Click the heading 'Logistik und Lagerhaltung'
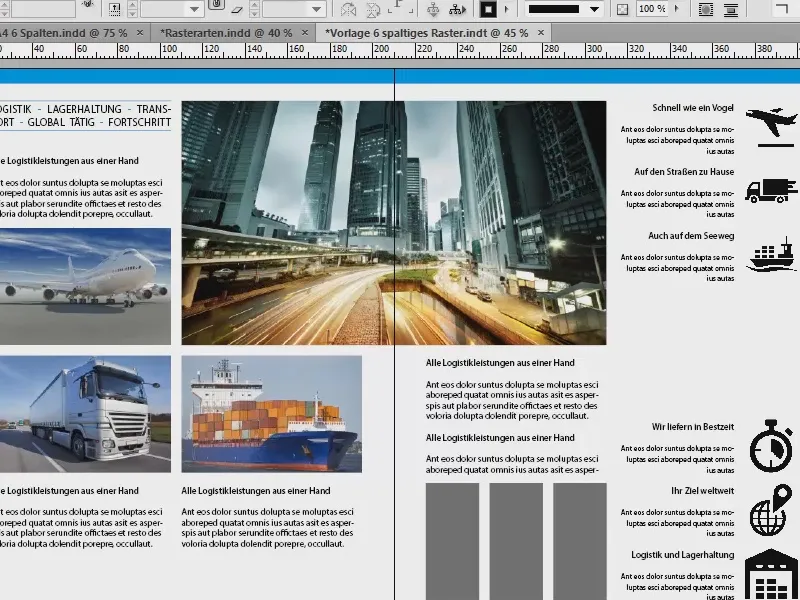The width and height of the screenshot is (800, 600). (x=683, y=555)
